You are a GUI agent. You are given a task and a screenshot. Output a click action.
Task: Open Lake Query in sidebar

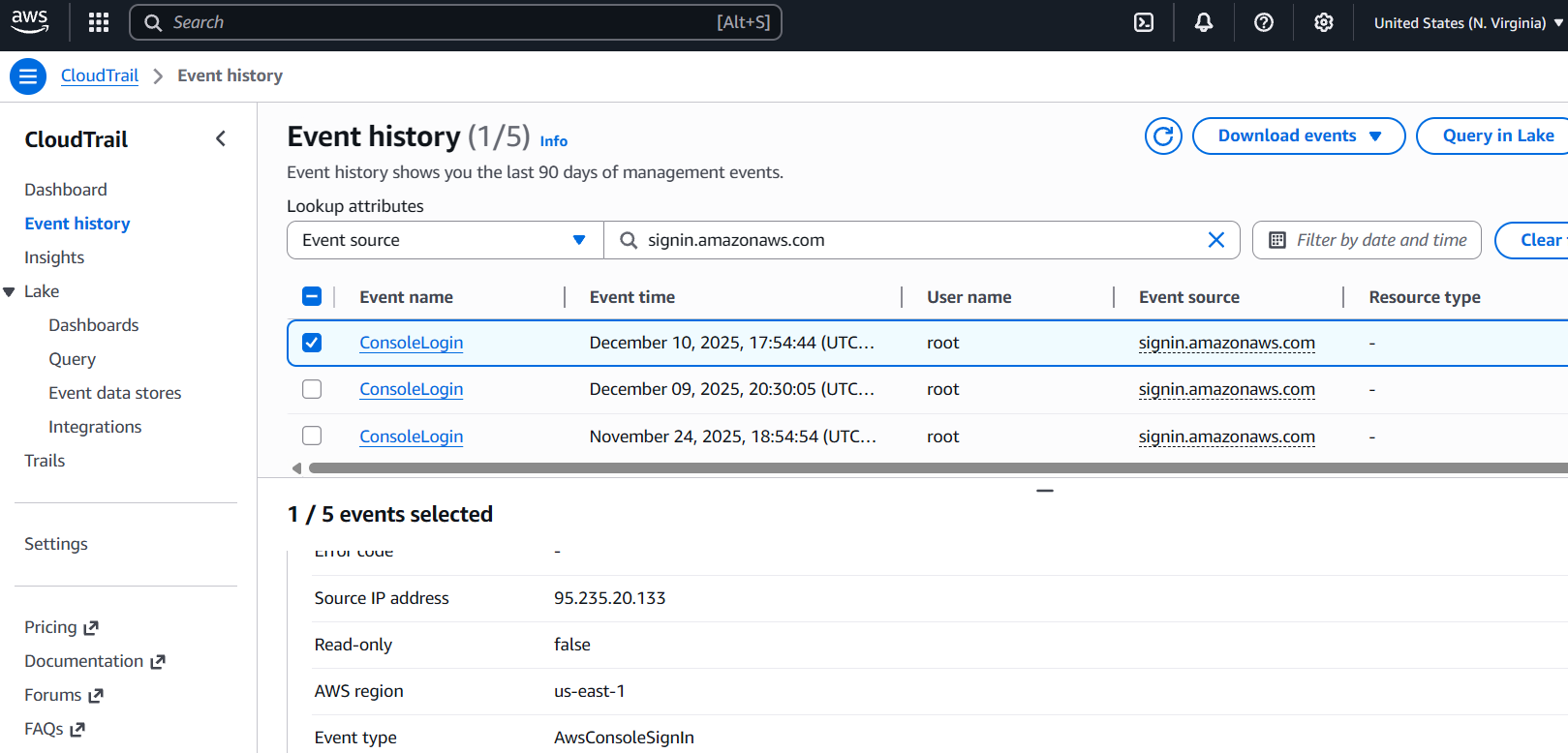pyautogui.click(x=73, y=359)
